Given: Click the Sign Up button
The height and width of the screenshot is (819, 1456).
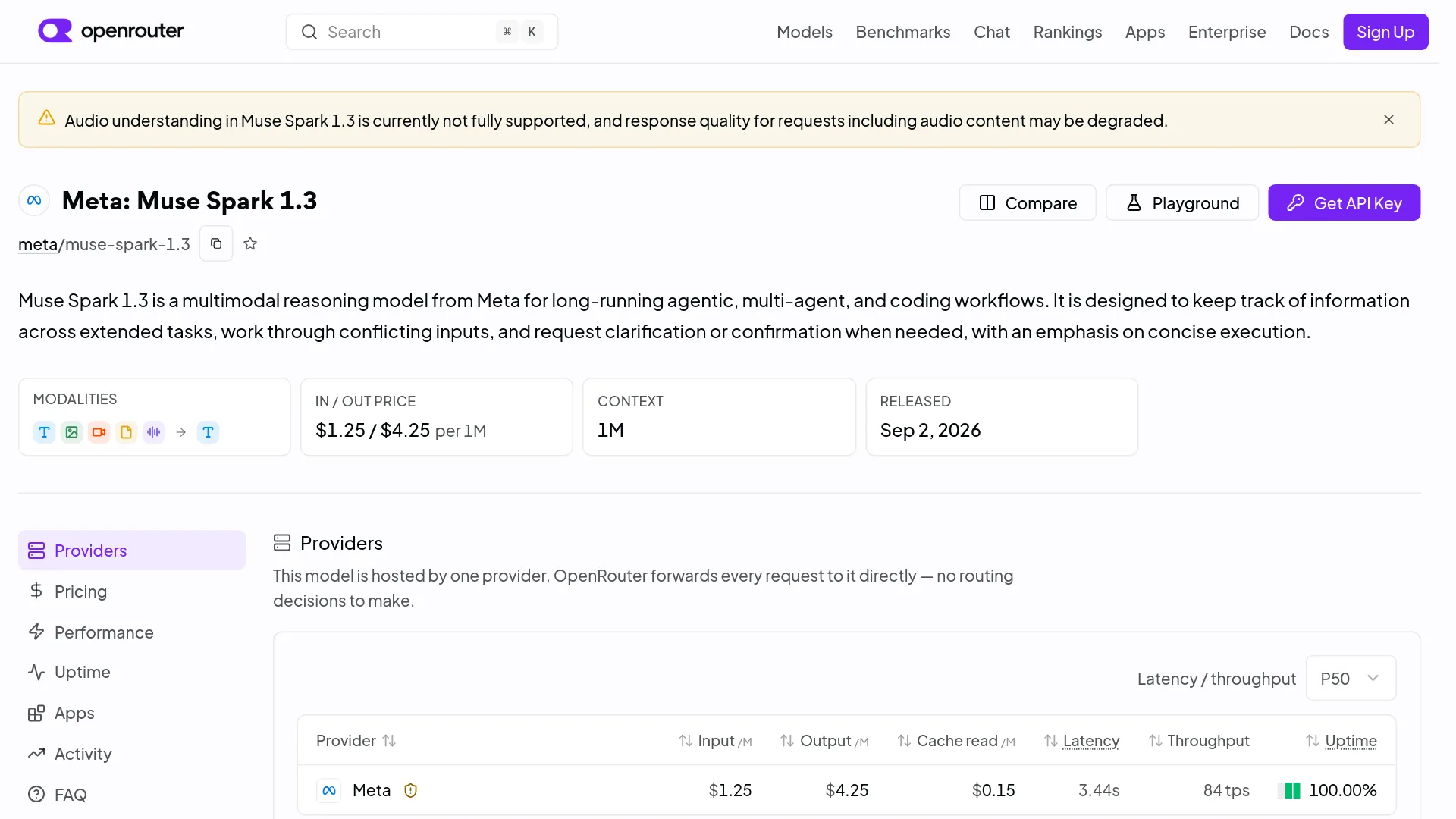Looking at the screenshot, I should click(1385, 32).
